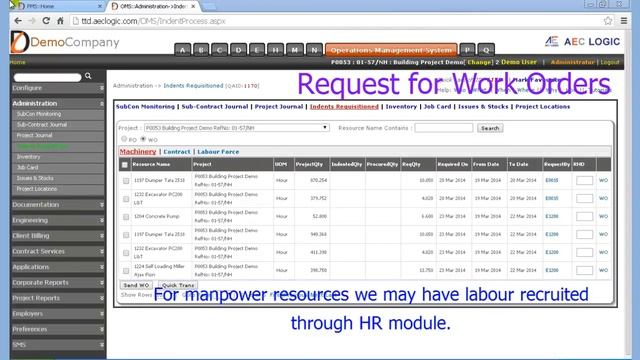Viewport: 640px width, 360px height.
Task: Switch to the Labour Force sub-tab
Action: pos(218,151)
